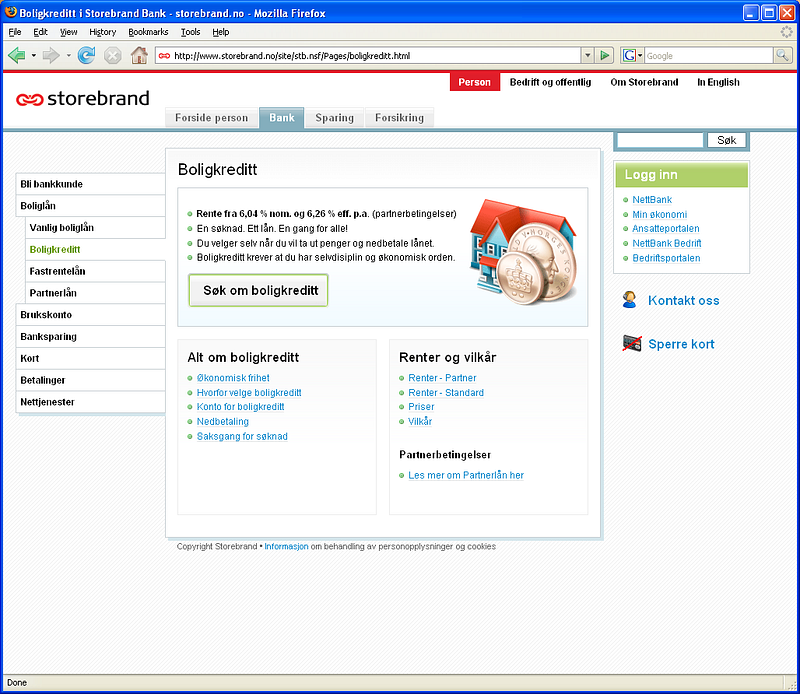Viewport: 800px width, 694px height.
Task: Open the Saksgang for søknad link
Action: tap(242, 437)
